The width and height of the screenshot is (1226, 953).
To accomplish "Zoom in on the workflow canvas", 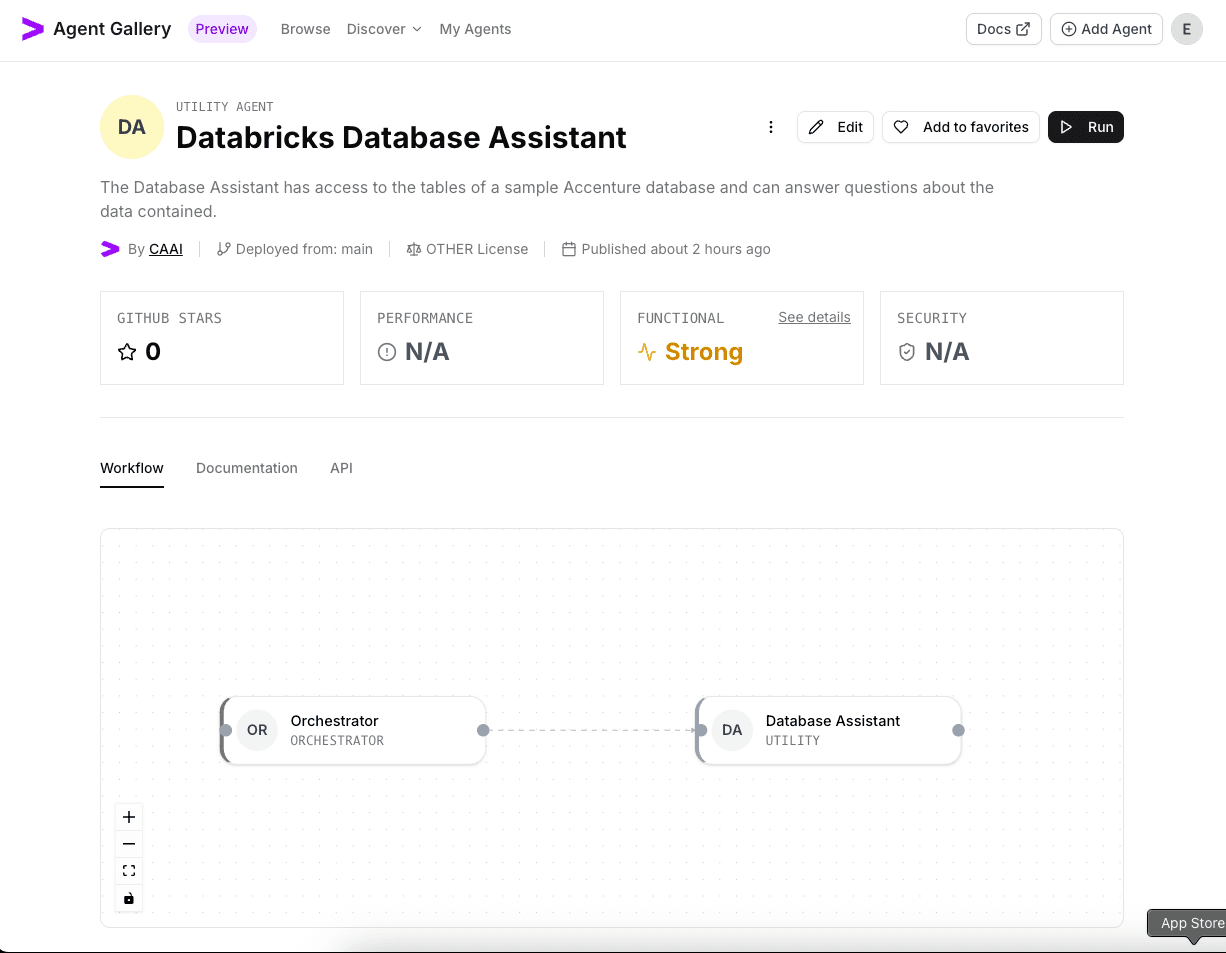I will pyautogui.click(x=128, y=816).
